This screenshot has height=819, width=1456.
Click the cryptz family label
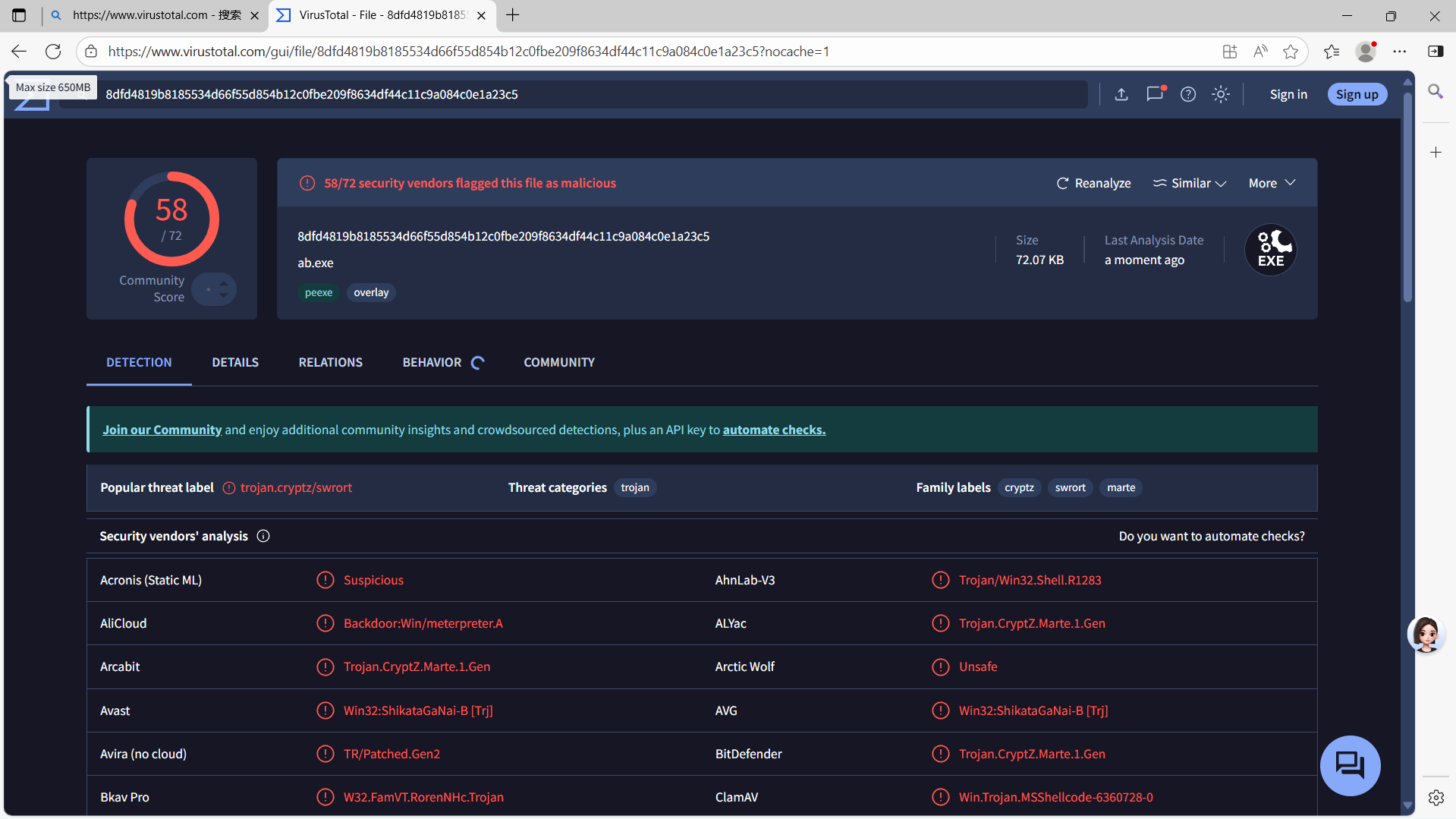click(1019, 487)
